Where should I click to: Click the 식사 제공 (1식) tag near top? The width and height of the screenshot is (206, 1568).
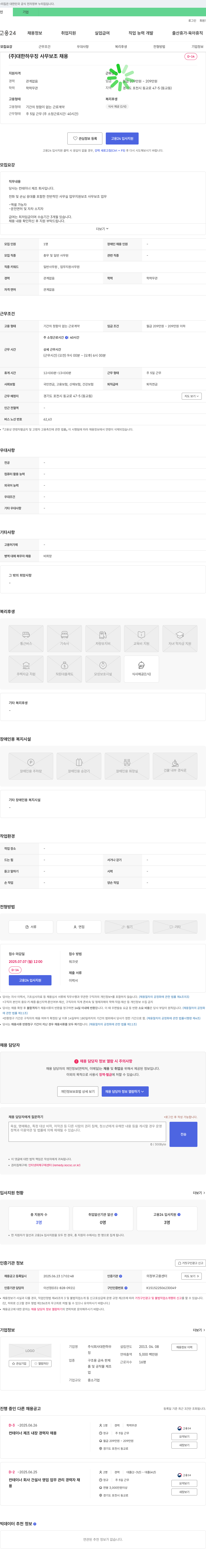117,107
